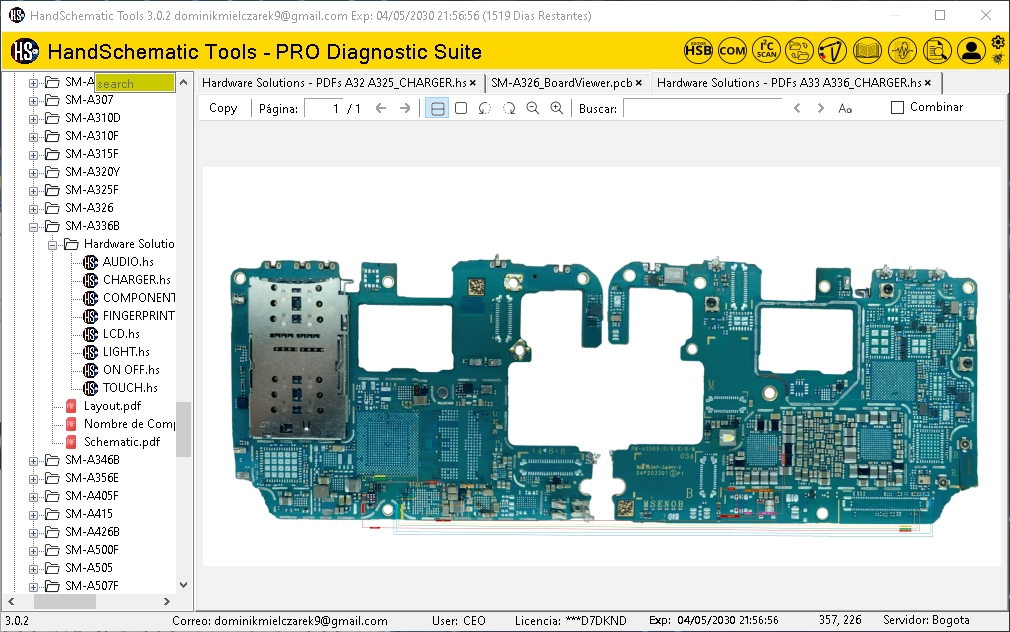Image resolution: width=1010 pixels, height=632 pixels.
Task: Open Layout.pdf file
Action: [x=112, y=406]
